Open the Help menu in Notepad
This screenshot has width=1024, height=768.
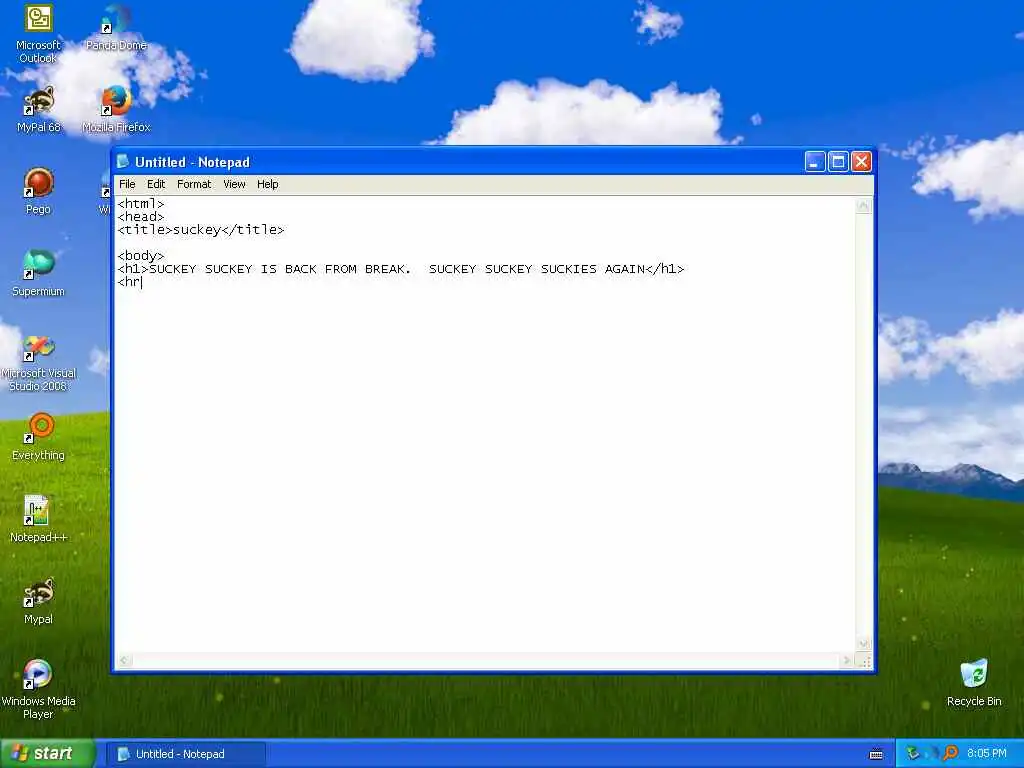[x=267, y=184]
